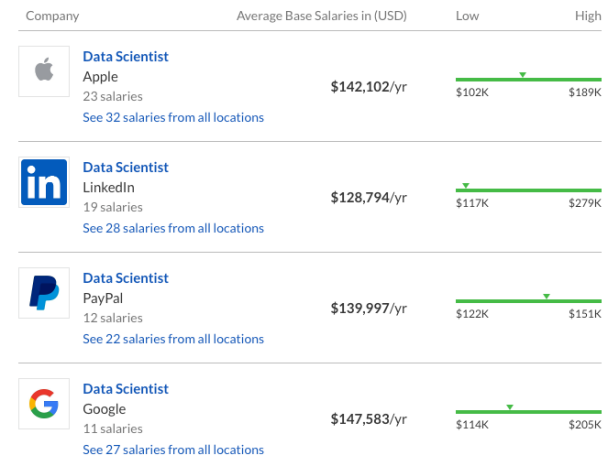Click the $189K high value
The image size is (614, 473).
[585, 92]
